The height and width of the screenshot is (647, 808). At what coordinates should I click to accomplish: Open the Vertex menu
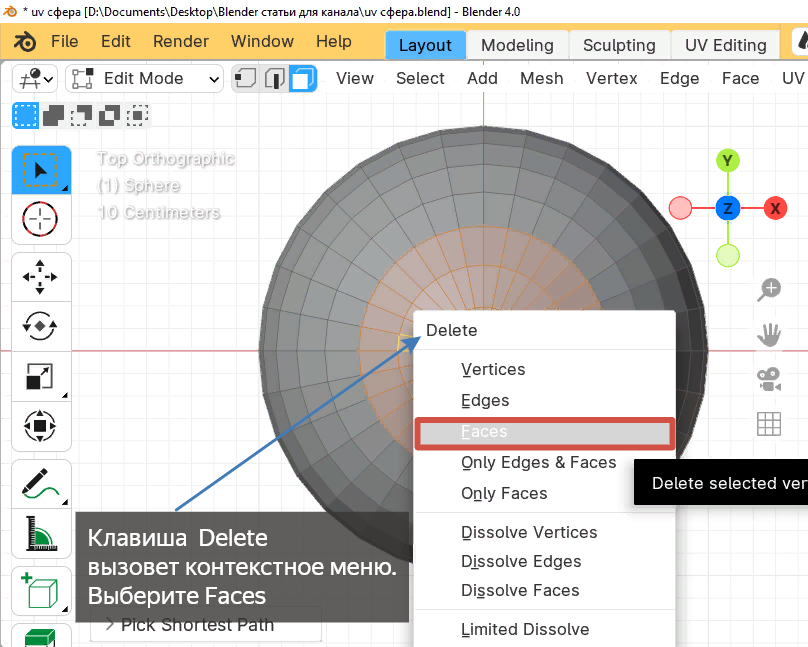pos(612,78)
